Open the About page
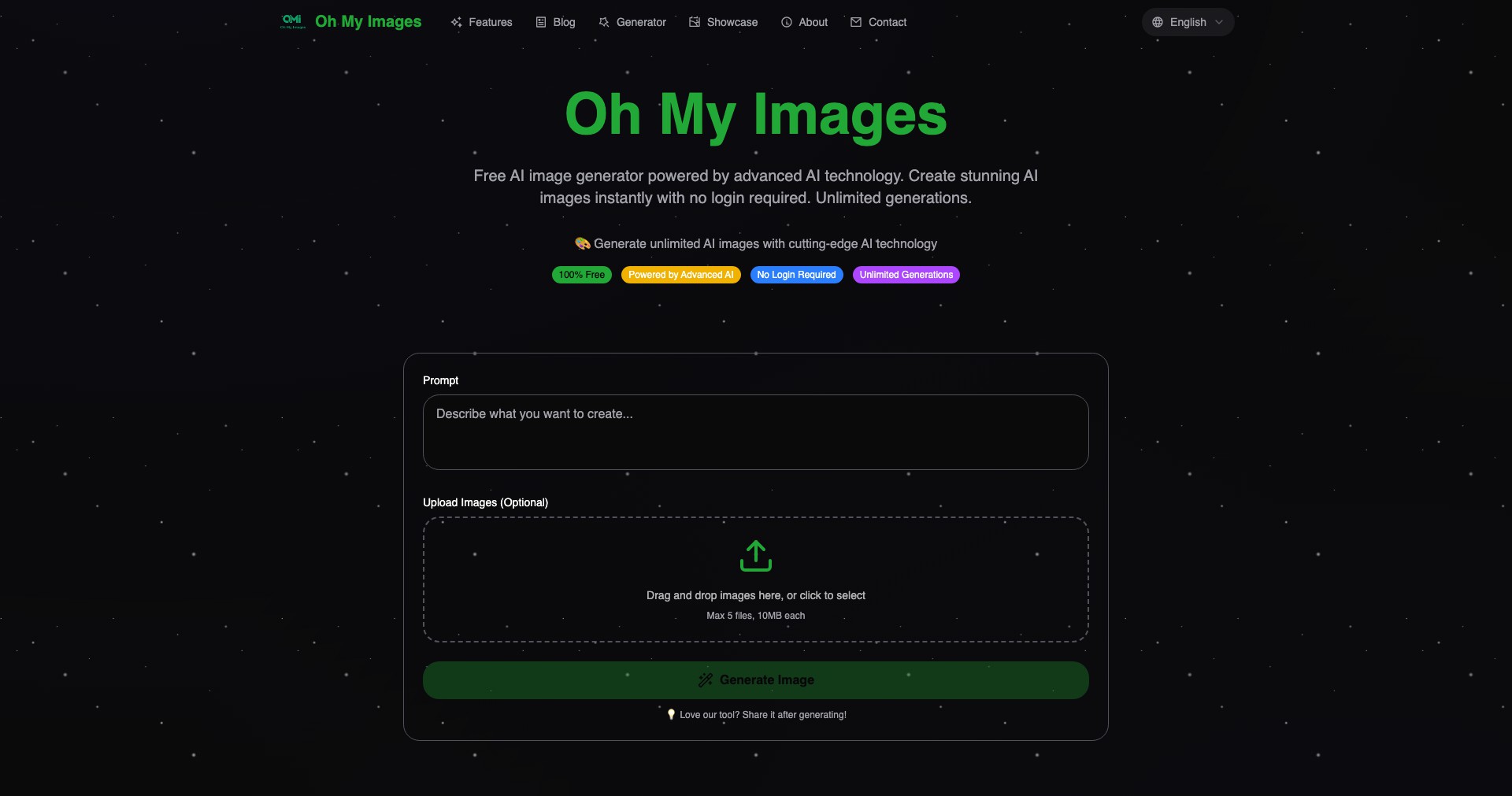This screenshot has width=1512, height=796. pos(804,22)
